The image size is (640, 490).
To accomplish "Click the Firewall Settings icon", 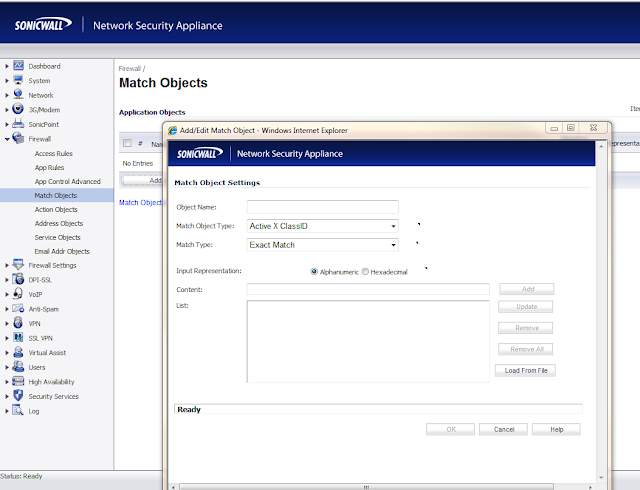I will [x=18, y=265].
